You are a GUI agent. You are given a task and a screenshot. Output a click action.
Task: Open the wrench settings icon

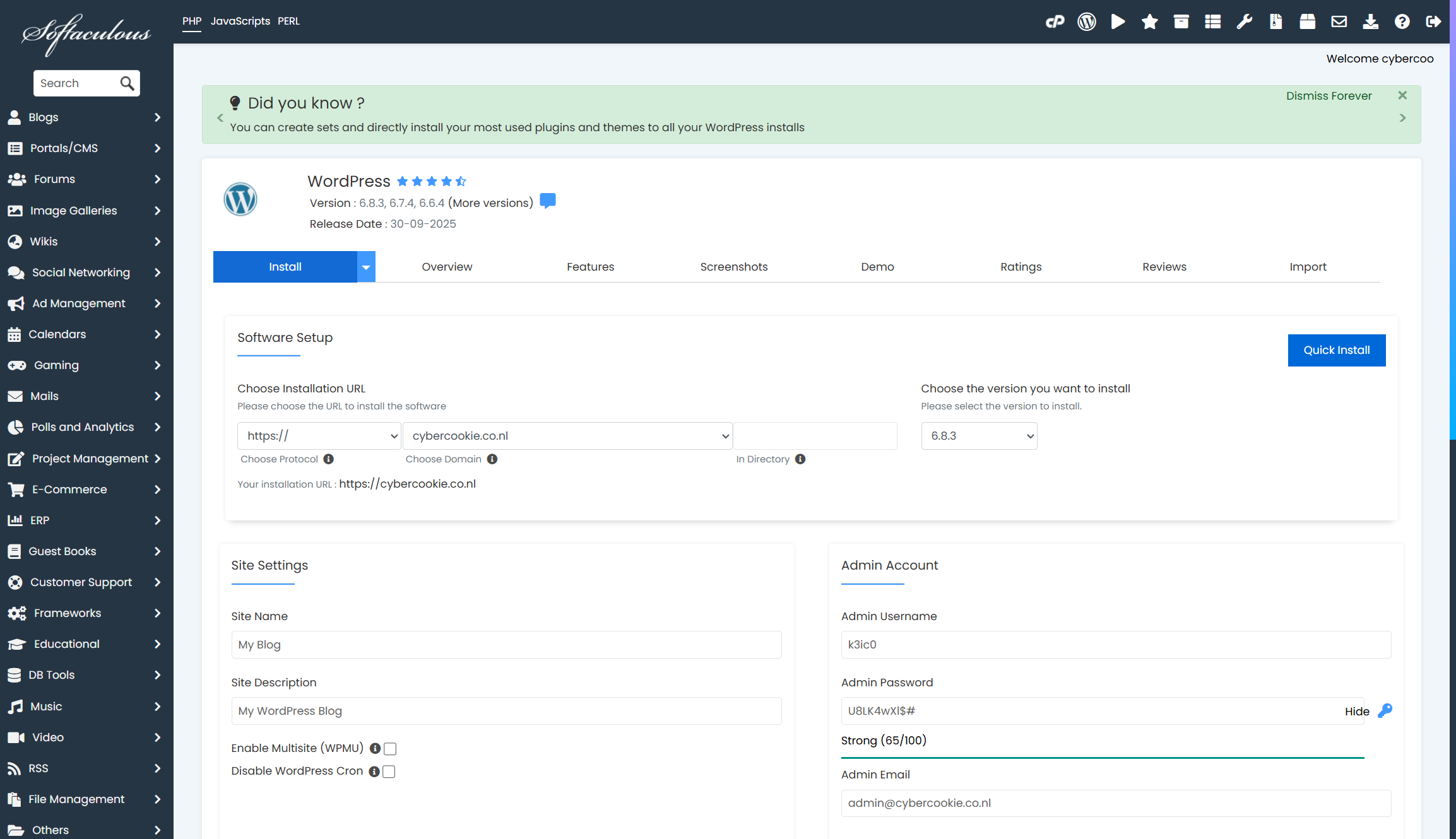pyautogui.click(x=1244, y=22)
